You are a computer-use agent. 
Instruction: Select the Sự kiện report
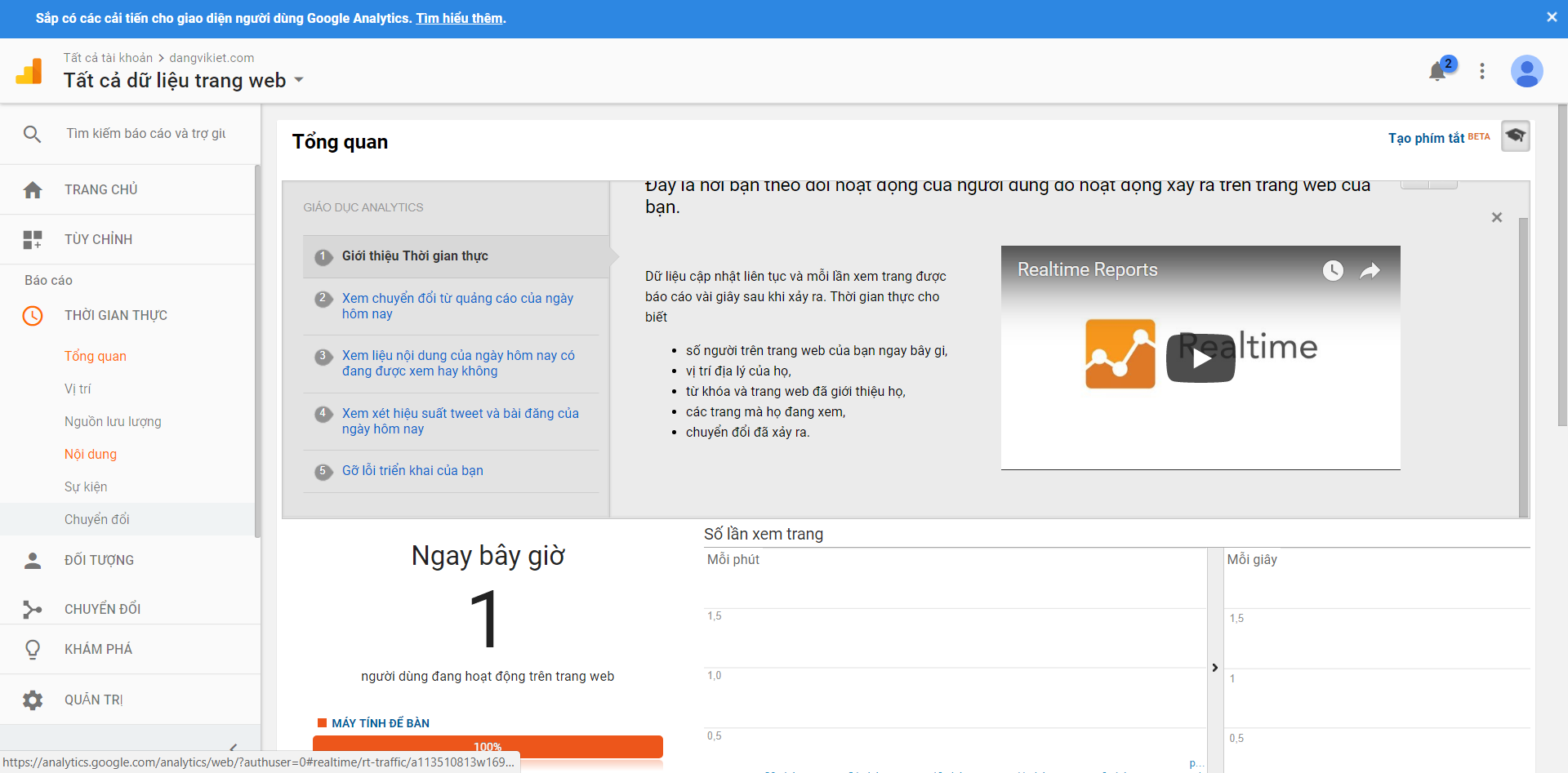[x=86, y=487]
